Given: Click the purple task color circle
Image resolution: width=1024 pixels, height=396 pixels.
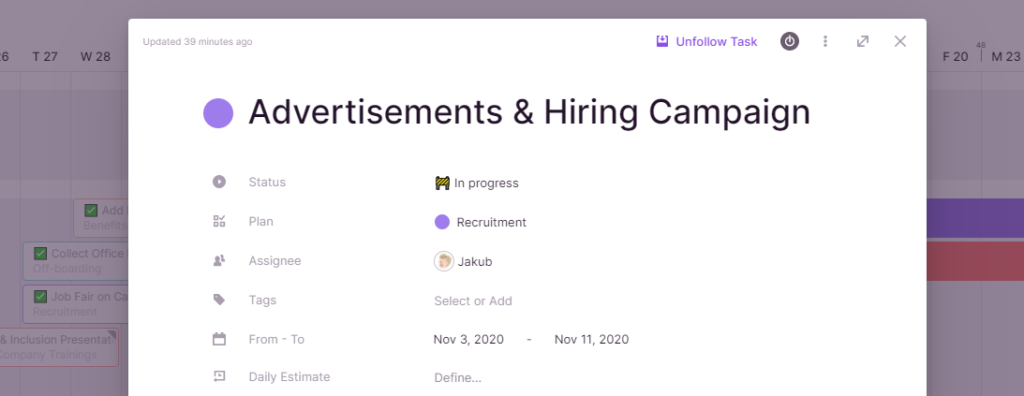Looking at the screenshot, I should pos(218,113).
